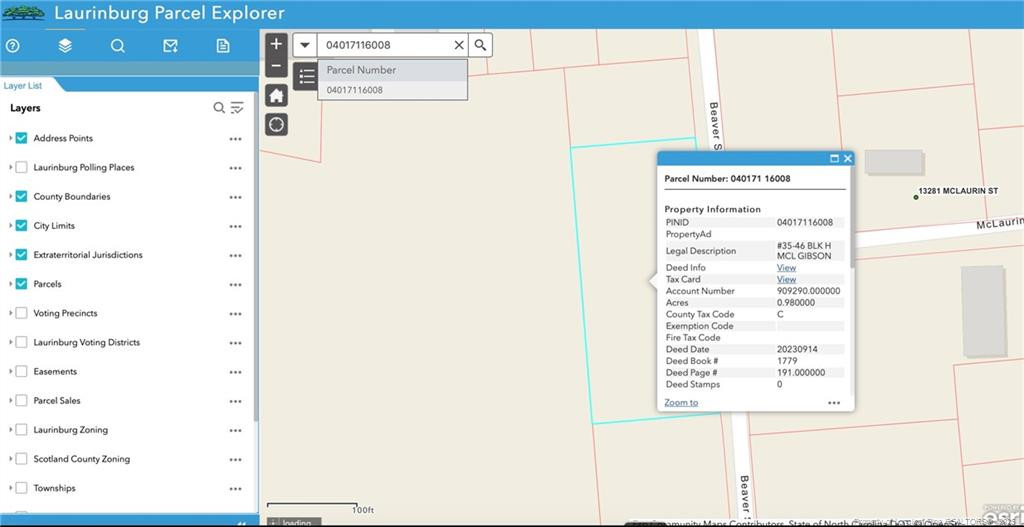1024x527 pixels.
Task: Expand the Address Points layer
Action: tap(10, 138)
